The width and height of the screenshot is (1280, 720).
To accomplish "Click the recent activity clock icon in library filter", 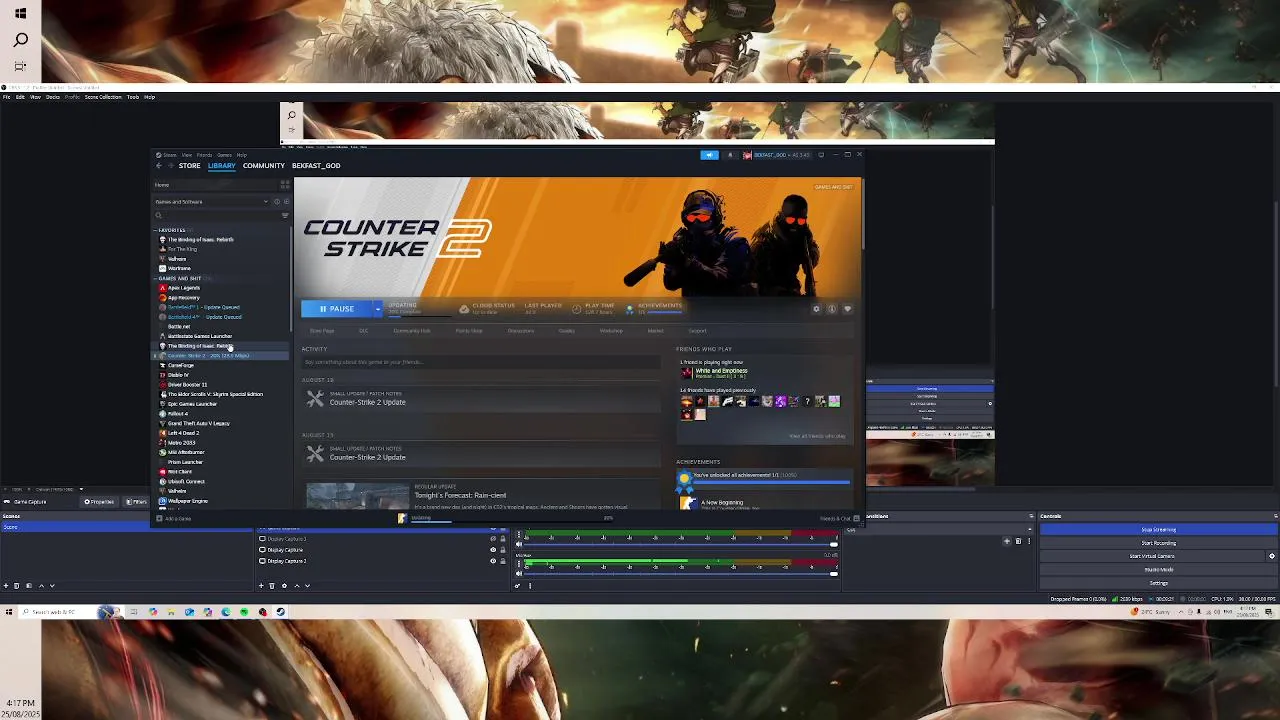I will coord(277,202).
